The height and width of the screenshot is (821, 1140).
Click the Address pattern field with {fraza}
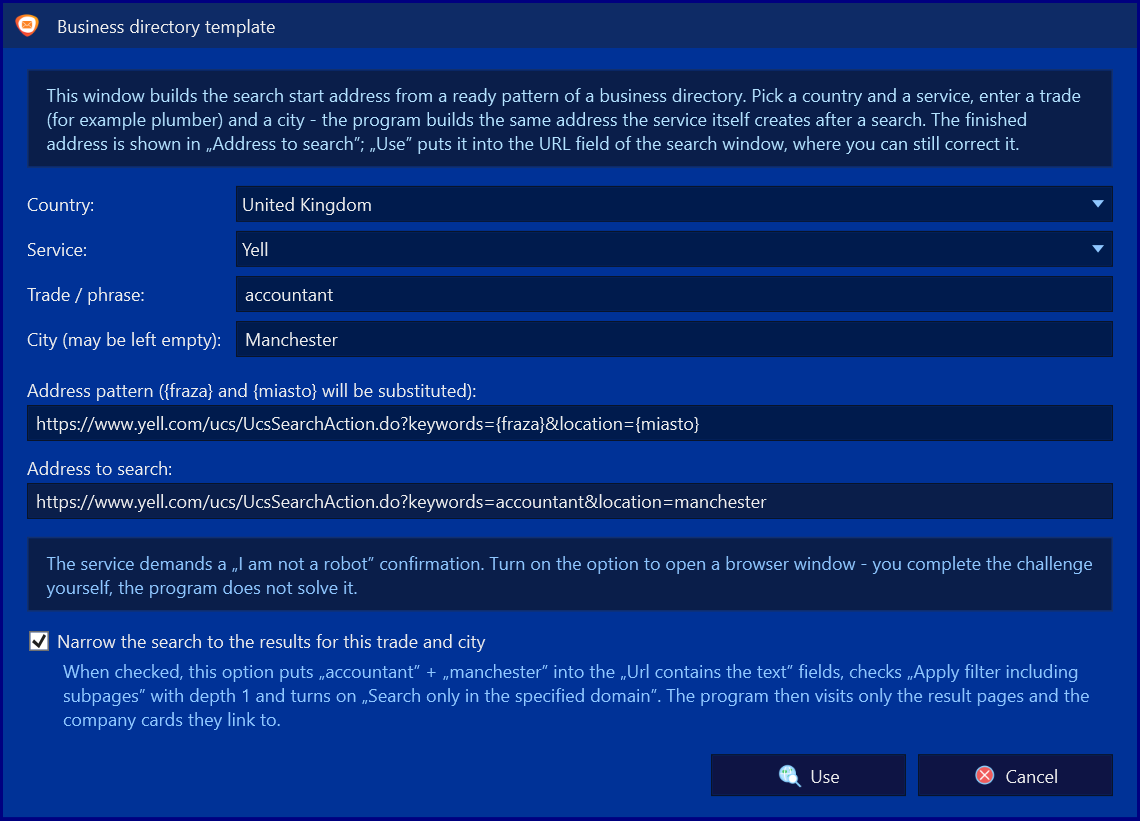[x=570, y=423]
